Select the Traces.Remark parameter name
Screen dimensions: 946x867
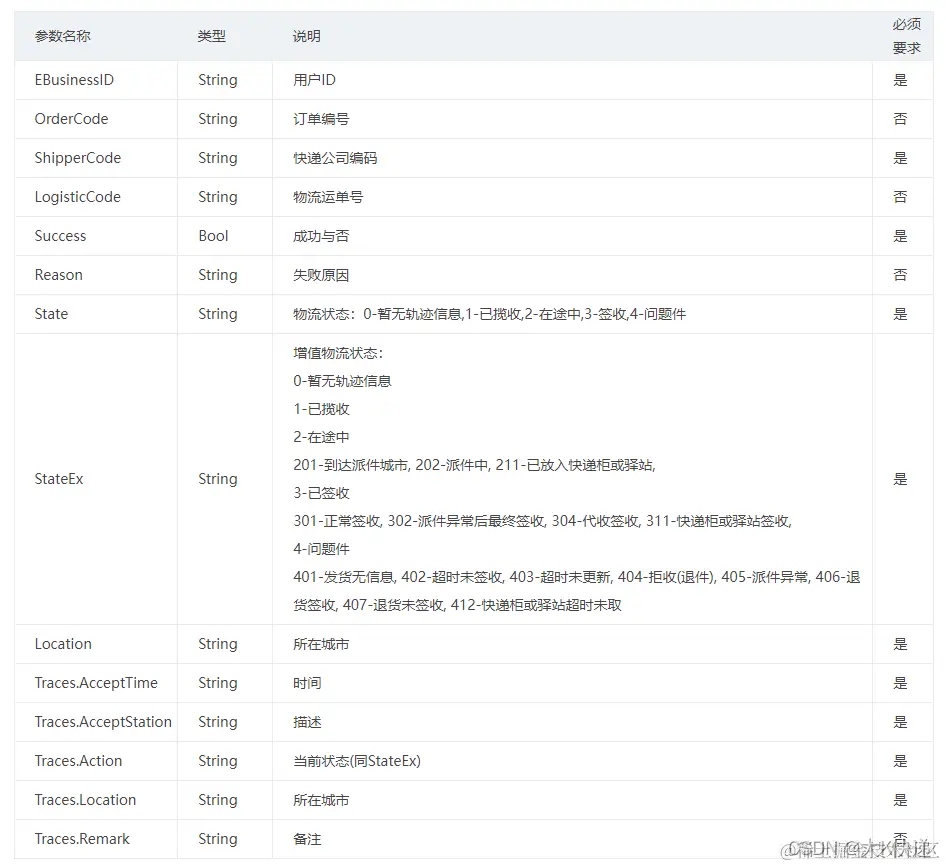click(x=82, y=839)
